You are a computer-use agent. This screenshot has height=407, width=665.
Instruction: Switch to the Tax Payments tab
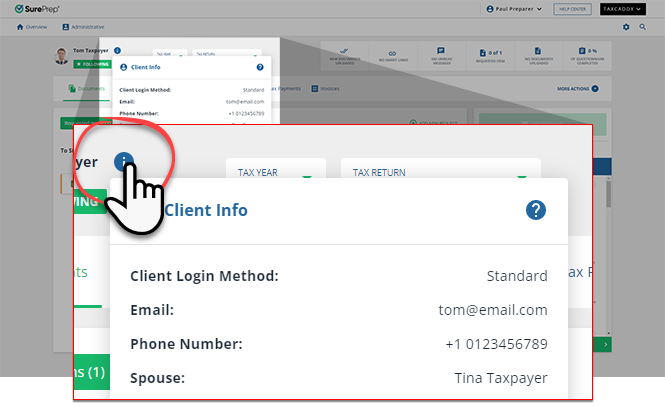click(x=287, y=89)
